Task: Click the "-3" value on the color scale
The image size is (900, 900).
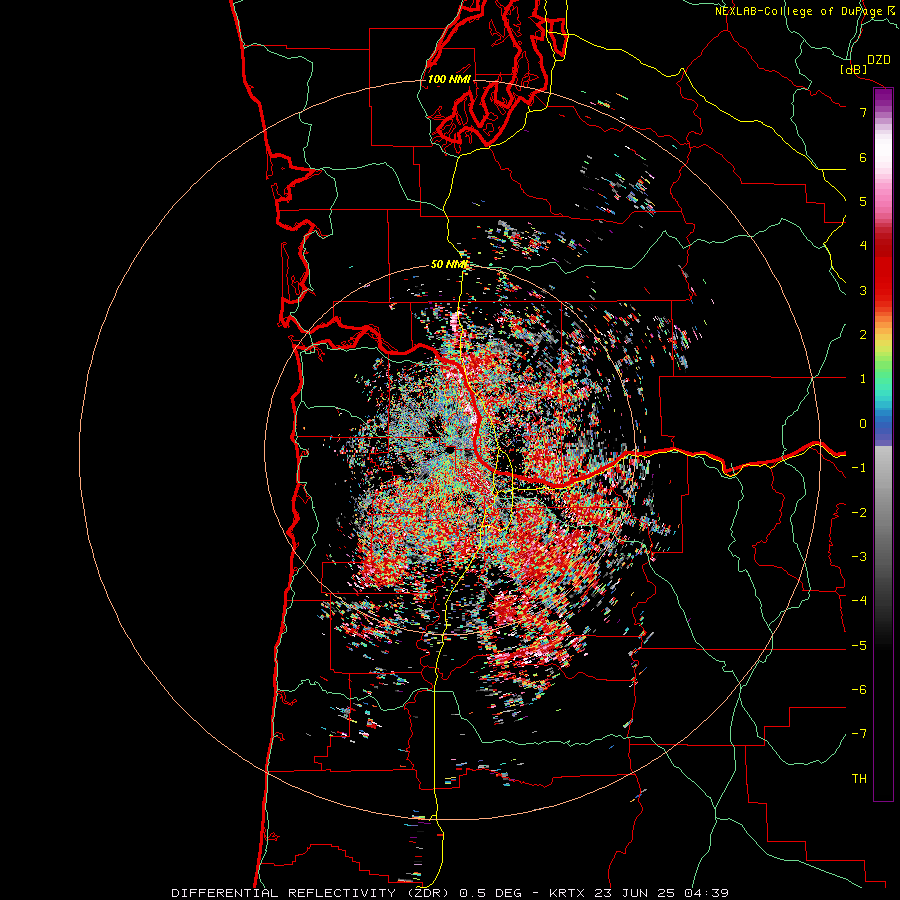Action: pos(859,557)
